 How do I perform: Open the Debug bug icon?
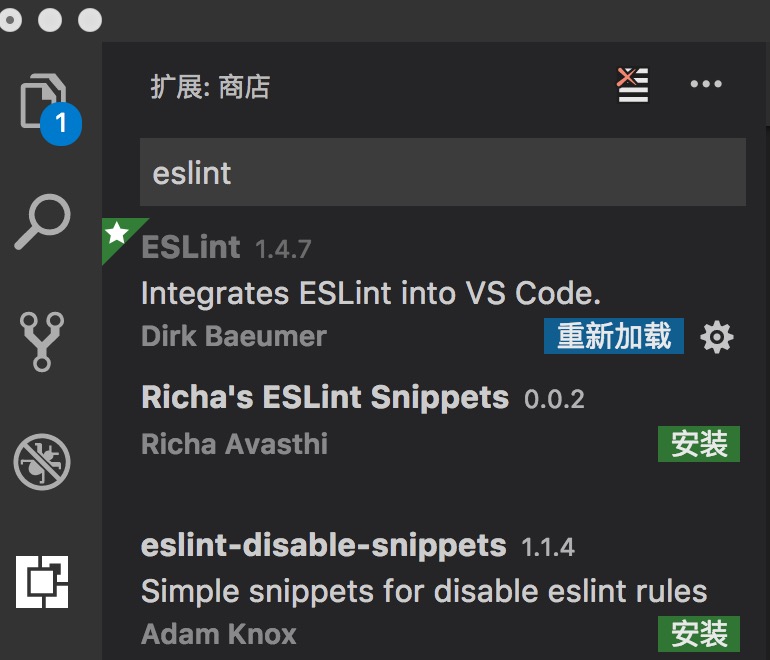point(42,462)
